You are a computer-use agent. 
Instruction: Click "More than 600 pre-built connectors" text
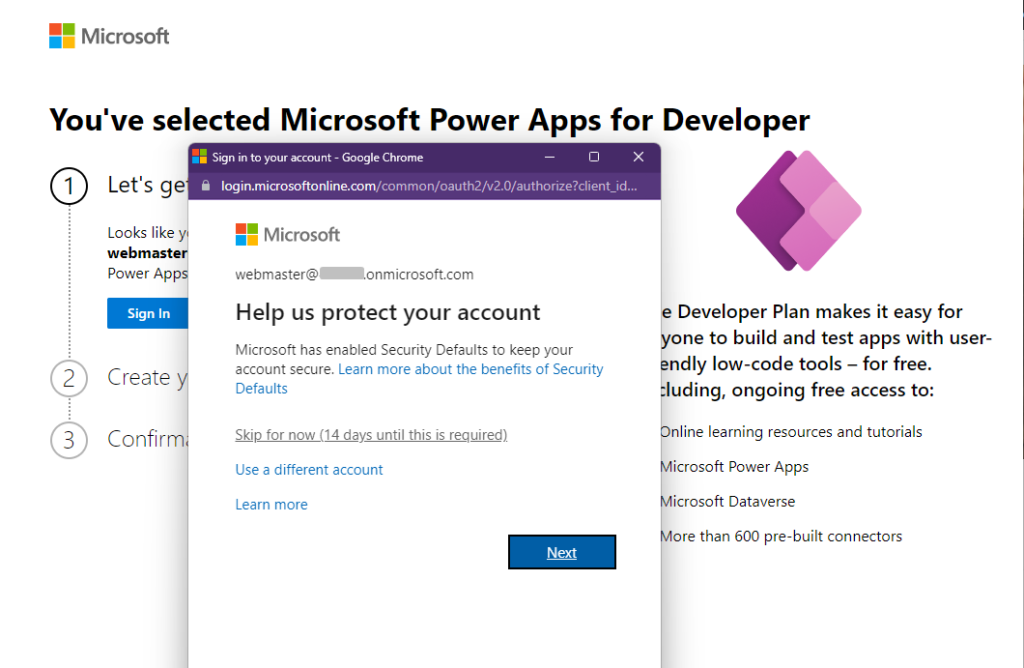tap(781, 536)
